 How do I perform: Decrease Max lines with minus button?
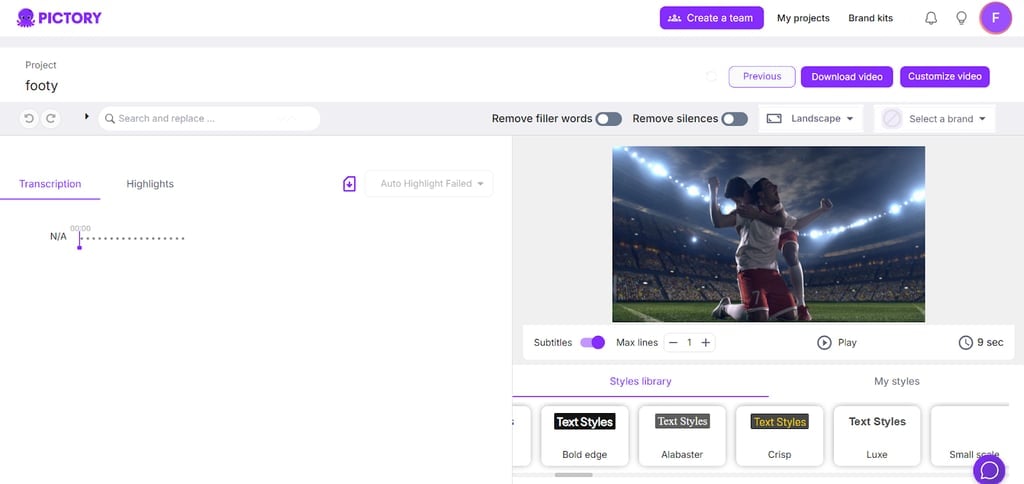(x=673, y=342)
